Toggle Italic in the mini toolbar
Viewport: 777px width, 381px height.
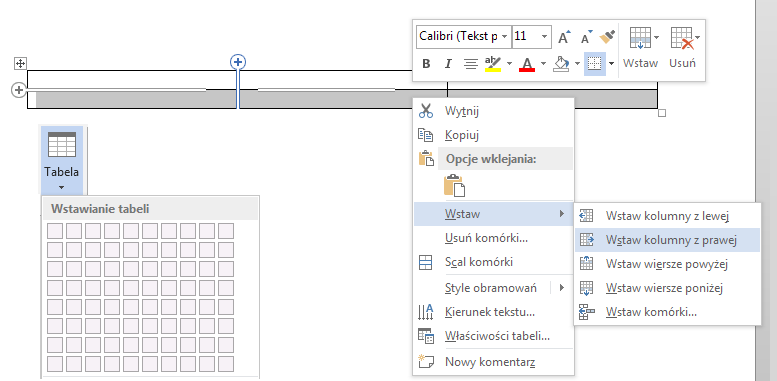point(448,63)
